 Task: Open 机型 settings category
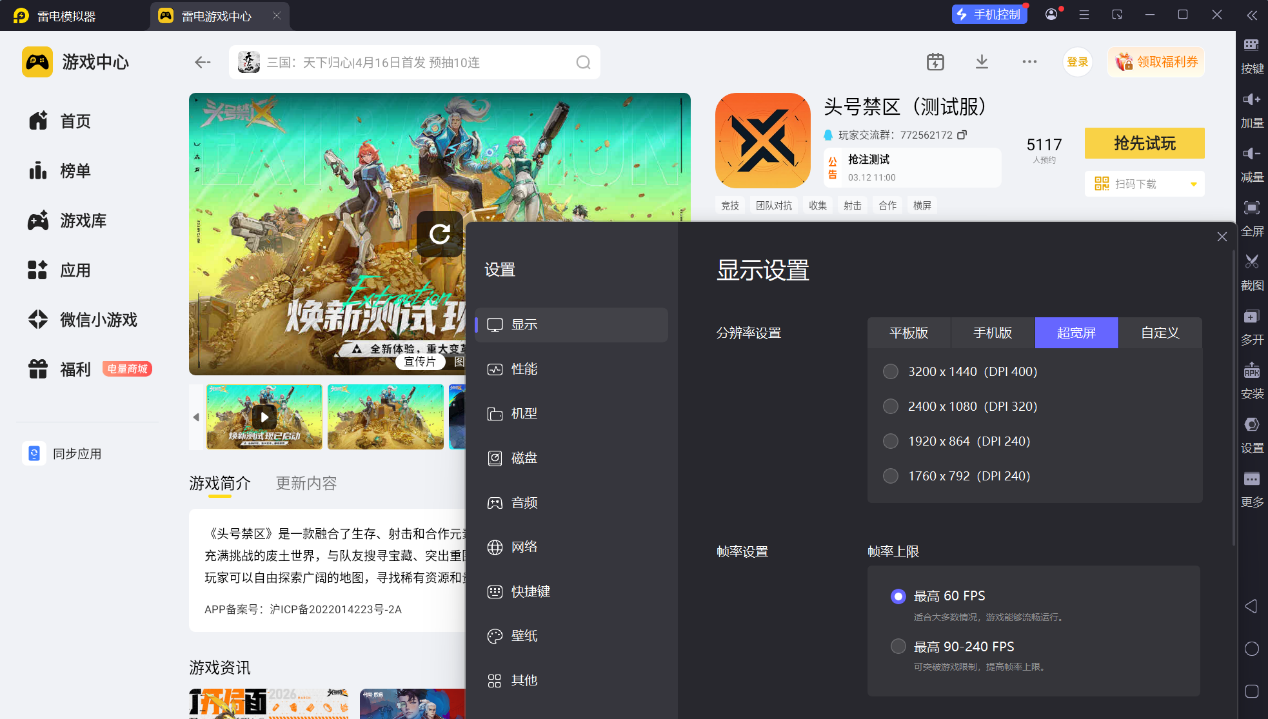click(571, 414)
